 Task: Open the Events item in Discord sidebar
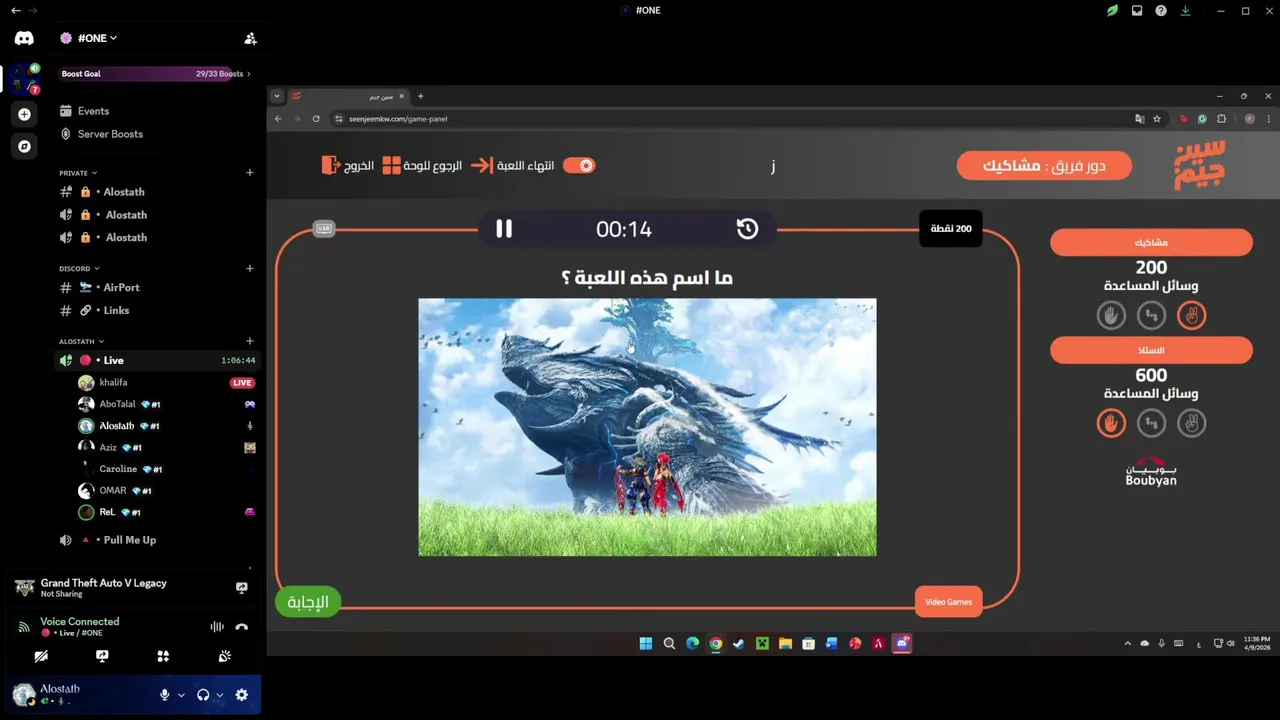pos(155,111)
